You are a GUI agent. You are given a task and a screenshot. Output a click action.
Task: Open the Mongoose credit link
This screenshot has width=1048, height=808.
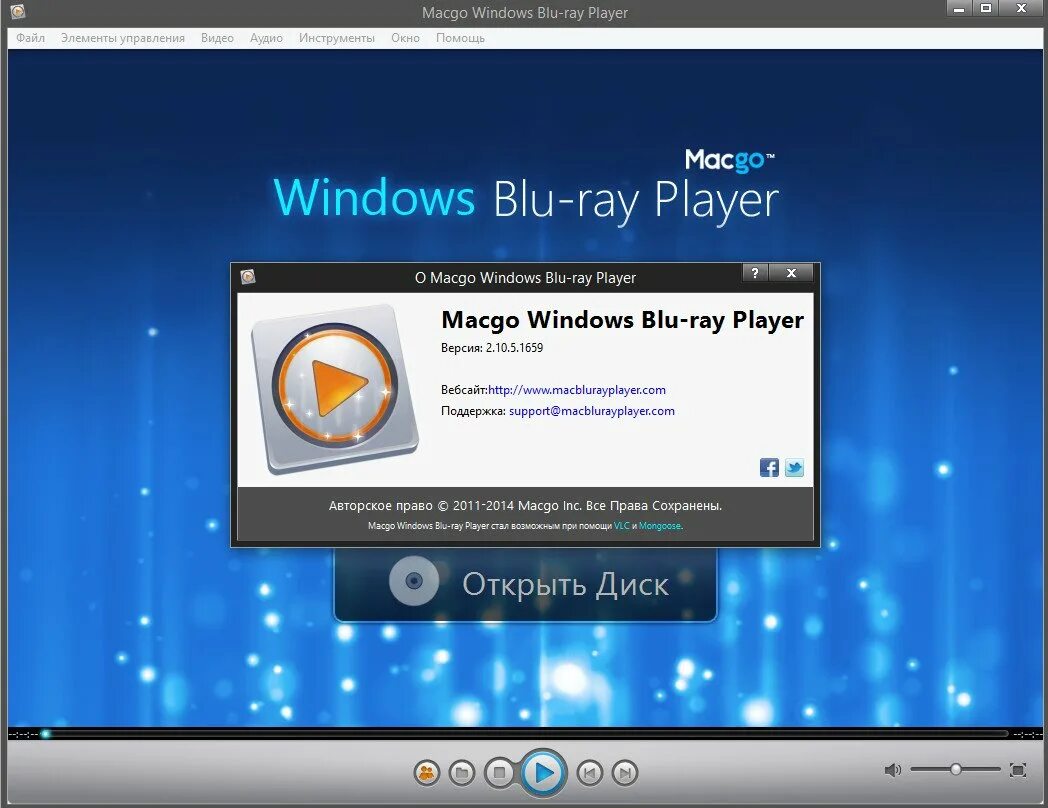click(660, 526)
